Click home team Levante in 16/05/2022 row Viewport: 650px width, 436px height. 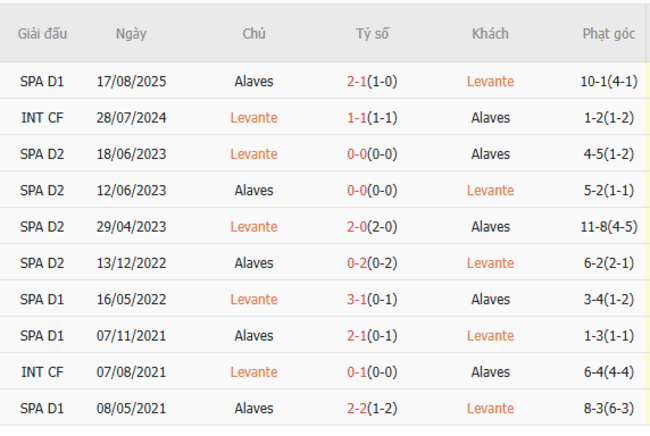click(253, 299)
